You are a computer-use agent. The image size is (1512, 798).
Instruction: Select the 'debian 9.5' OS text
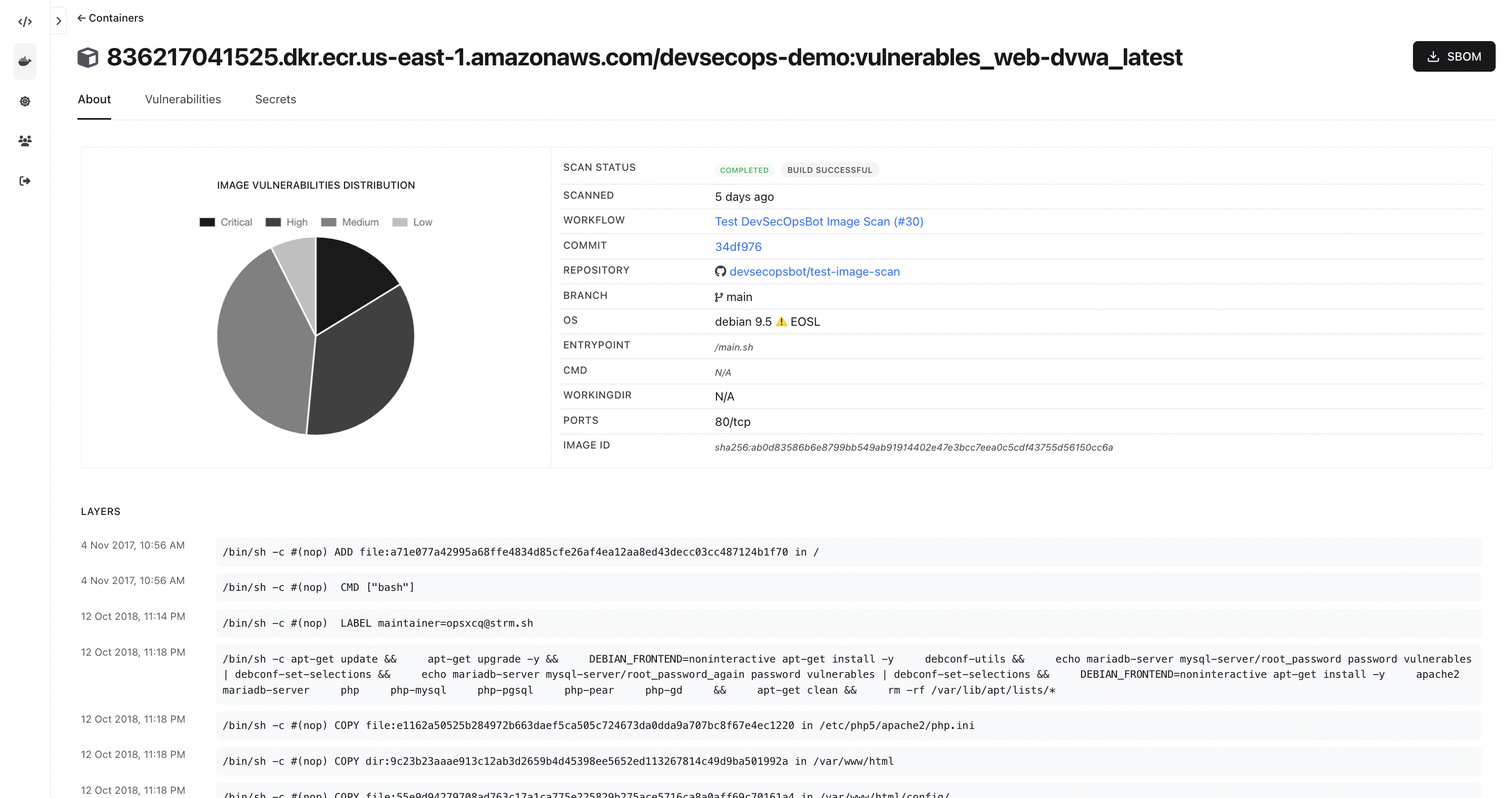[743, 322]
